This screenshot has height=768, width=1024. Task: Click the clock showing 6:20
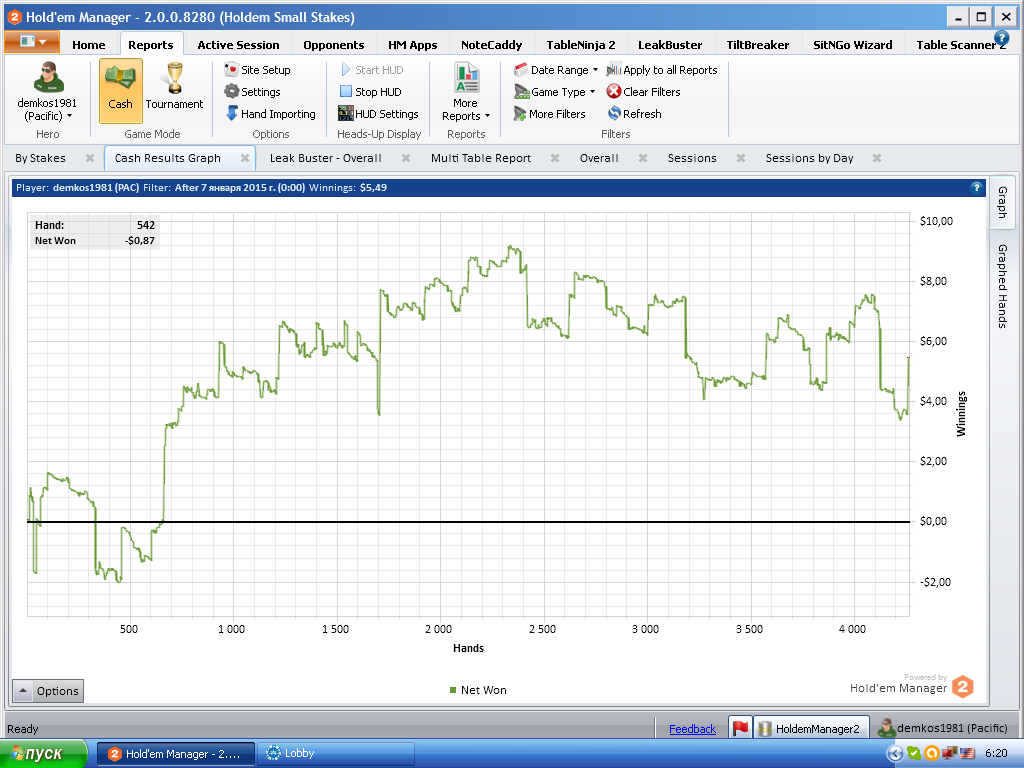(996, 754)
